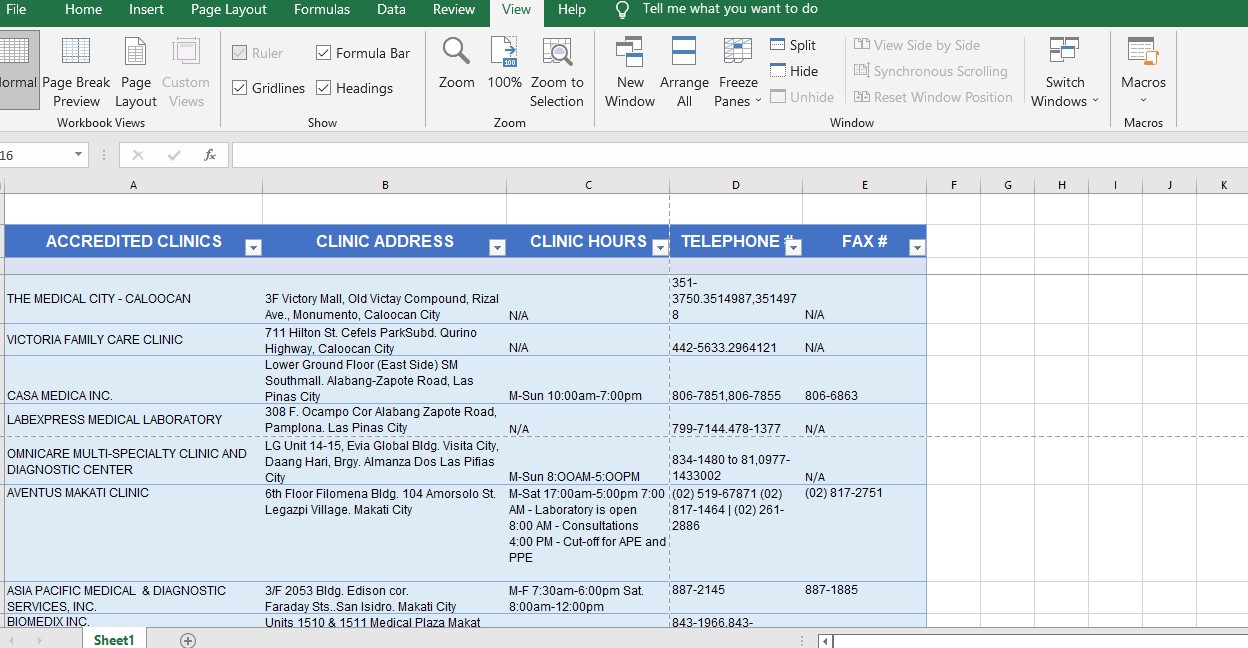This screenshot has height=648, width=1248.
Task: Open CLINIC ADDRESS filter dropdown
Action: click(x=497, y=248)
